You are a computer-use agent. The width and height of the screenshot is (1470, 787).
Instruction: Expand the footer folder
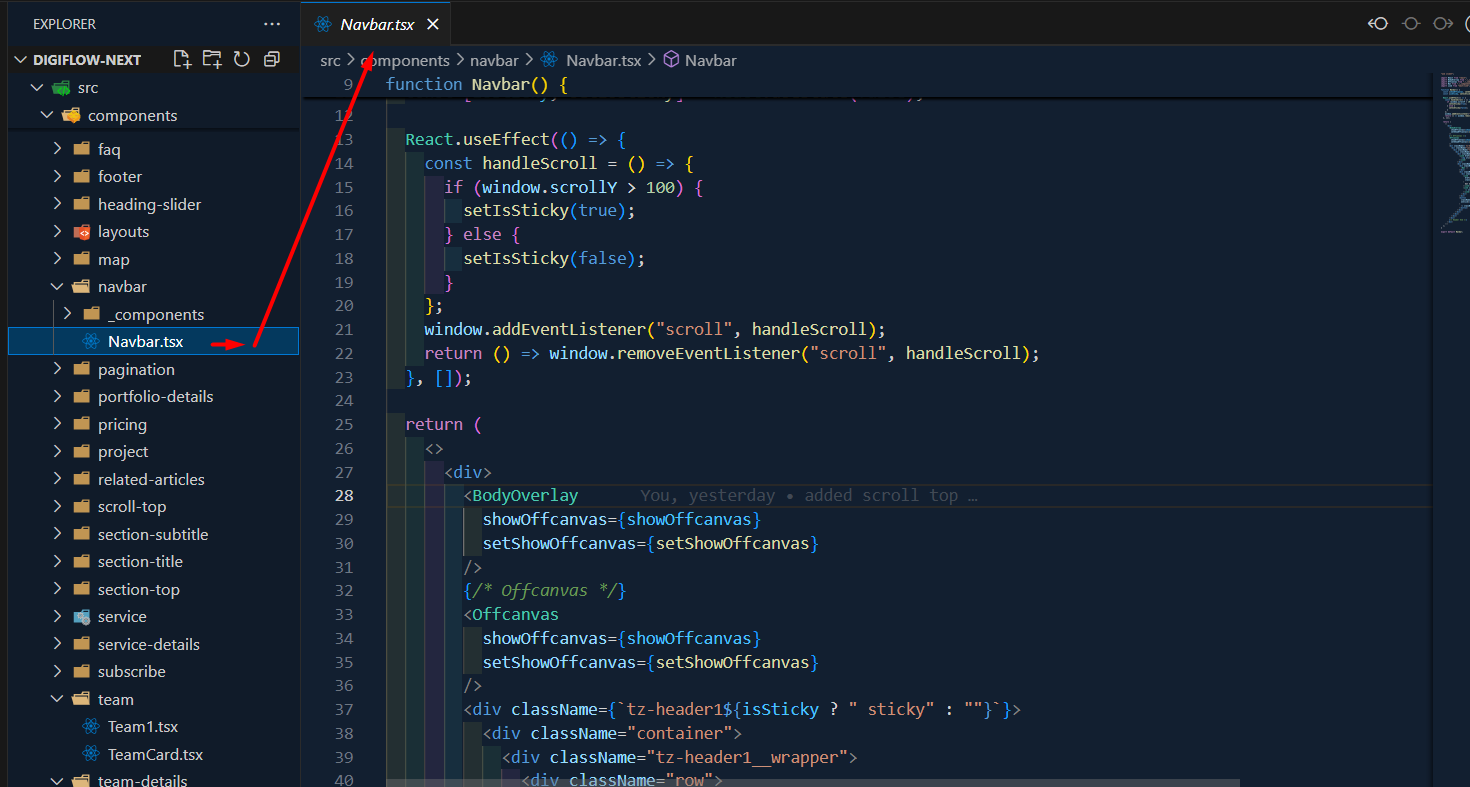click(57, 177)
